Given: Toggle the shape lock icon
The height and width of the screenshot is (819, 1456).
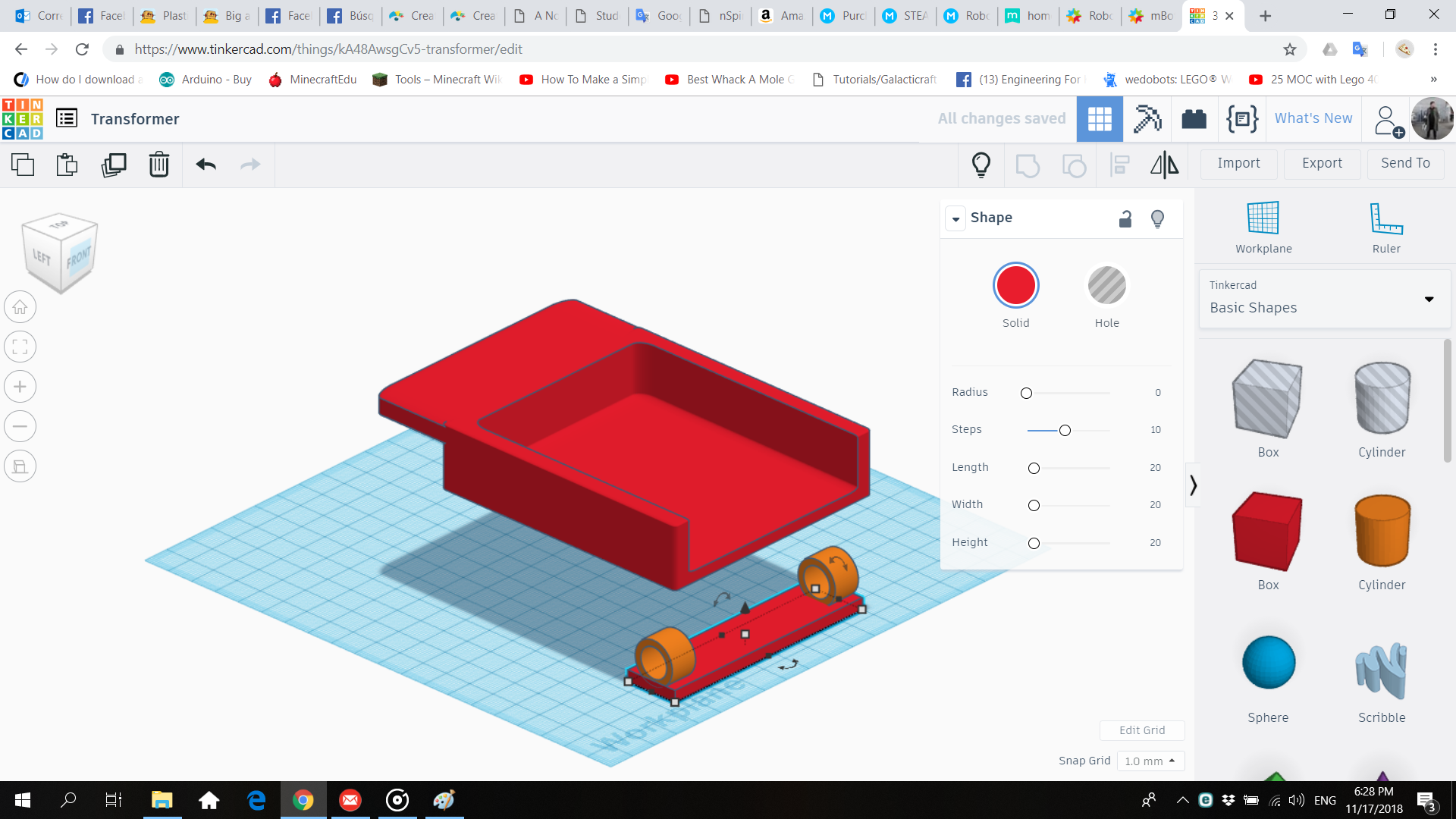Looking at the screenshot, I should pyautogui.click(x=1125, y=219).
